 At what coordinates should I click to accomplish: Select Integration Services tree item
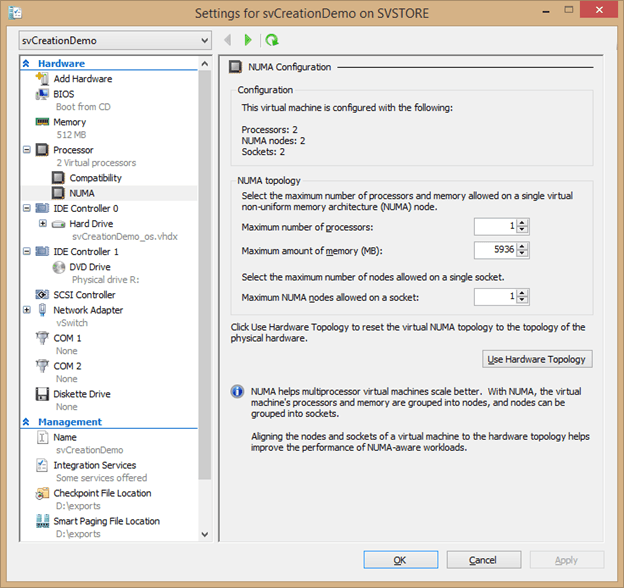[95, 465]
